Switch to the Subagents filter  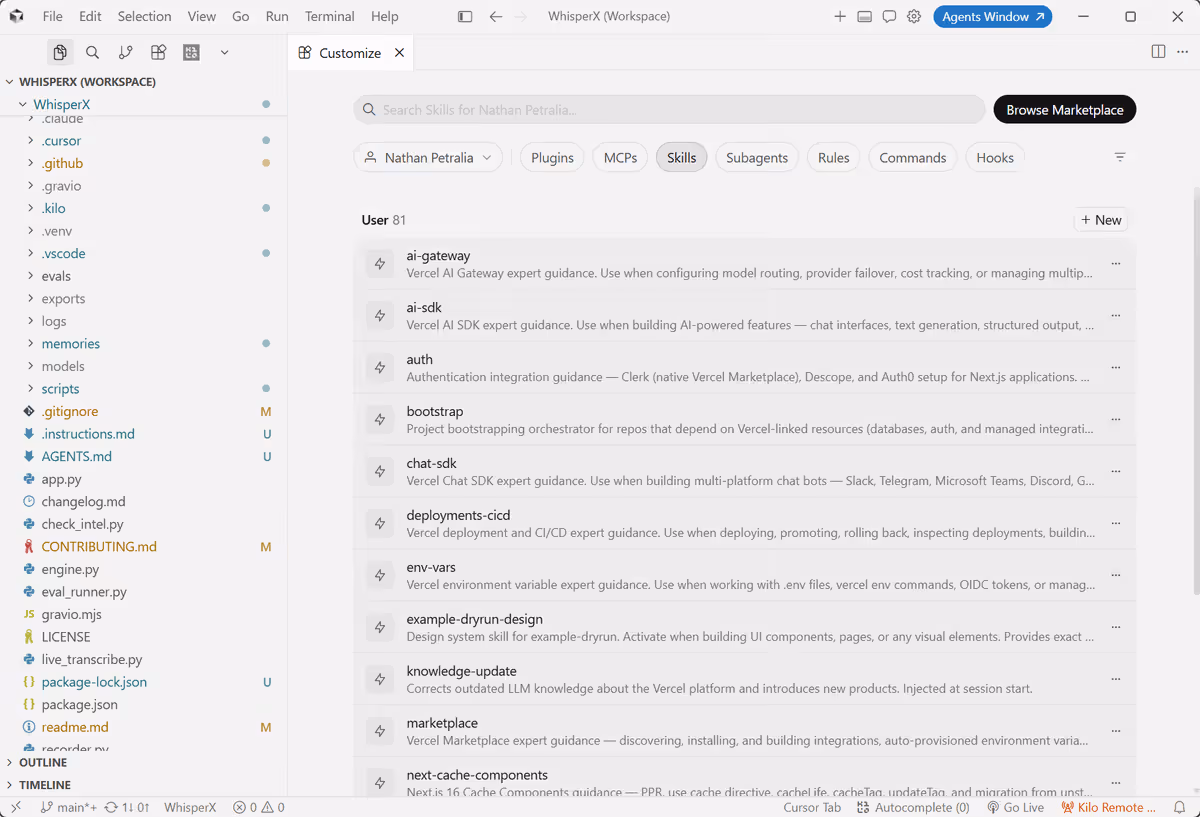[x=757, y=158]
